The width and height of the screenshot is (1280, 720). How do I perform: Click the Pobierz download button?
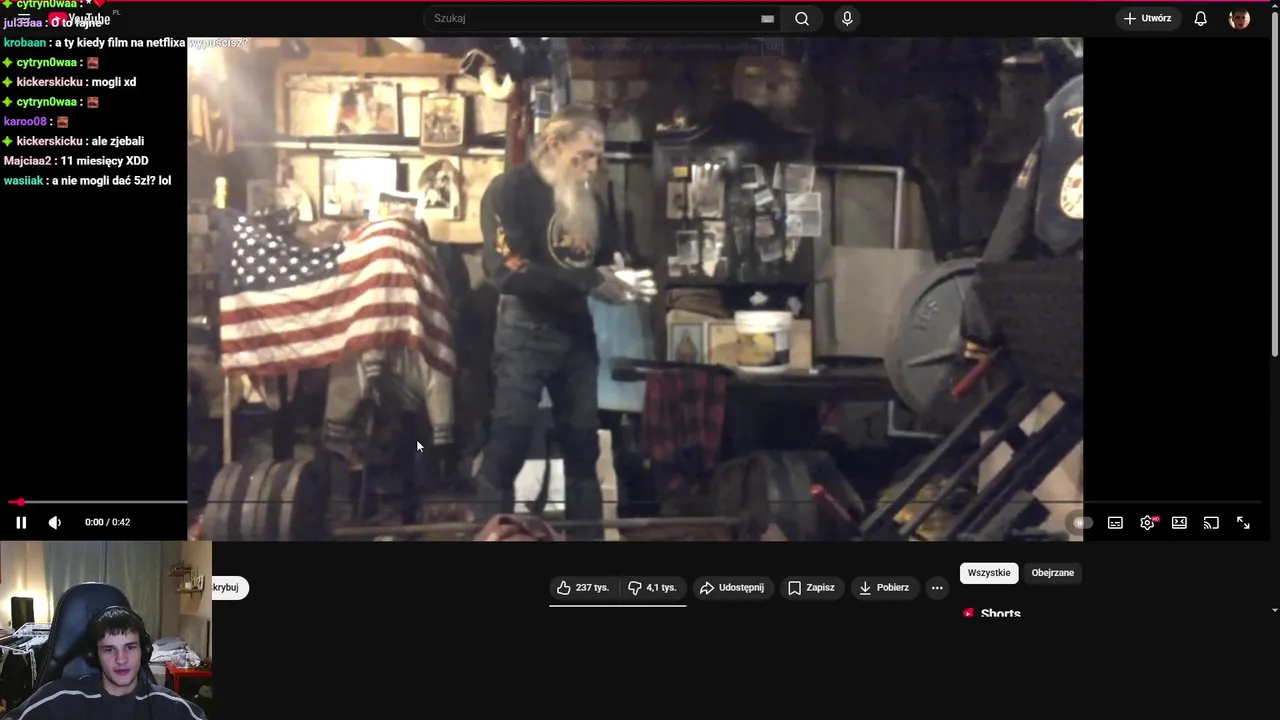tap(884, 588)
